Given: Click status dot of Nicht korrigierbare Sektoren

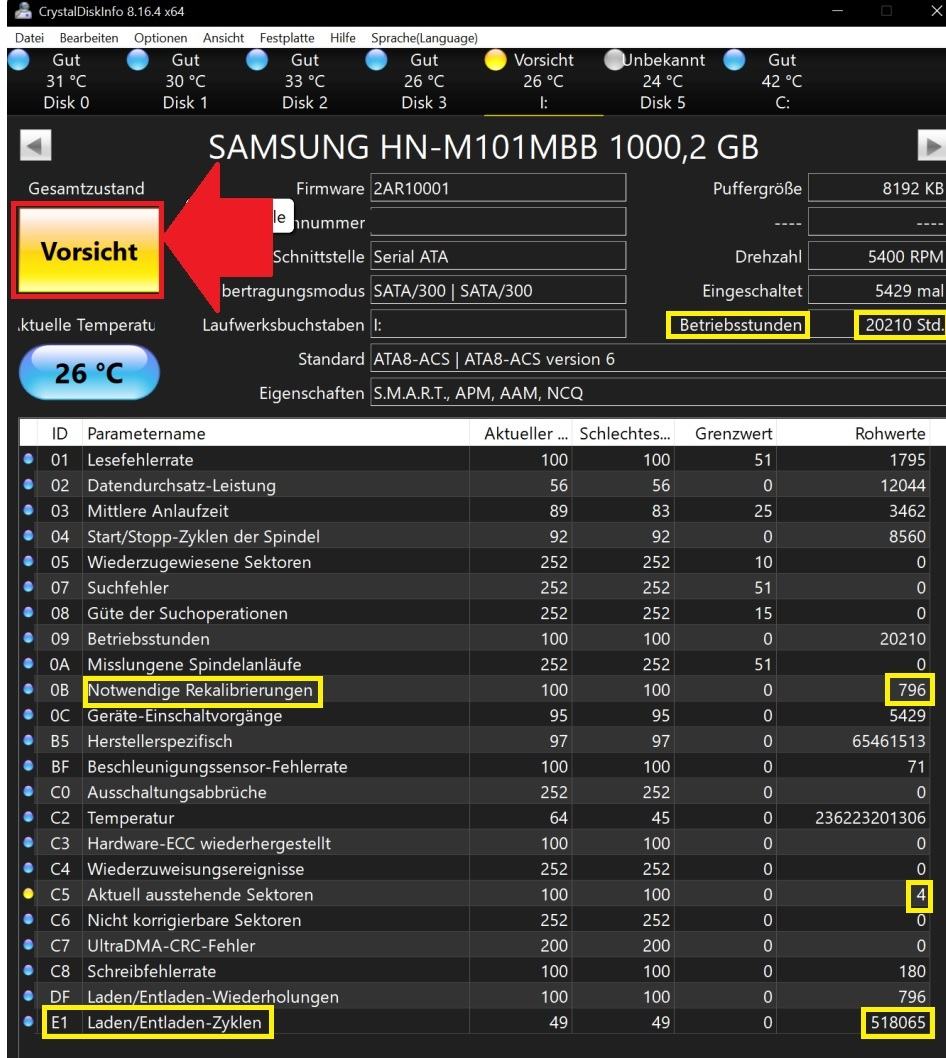Looking at the screenshot, I should point(28,919).
